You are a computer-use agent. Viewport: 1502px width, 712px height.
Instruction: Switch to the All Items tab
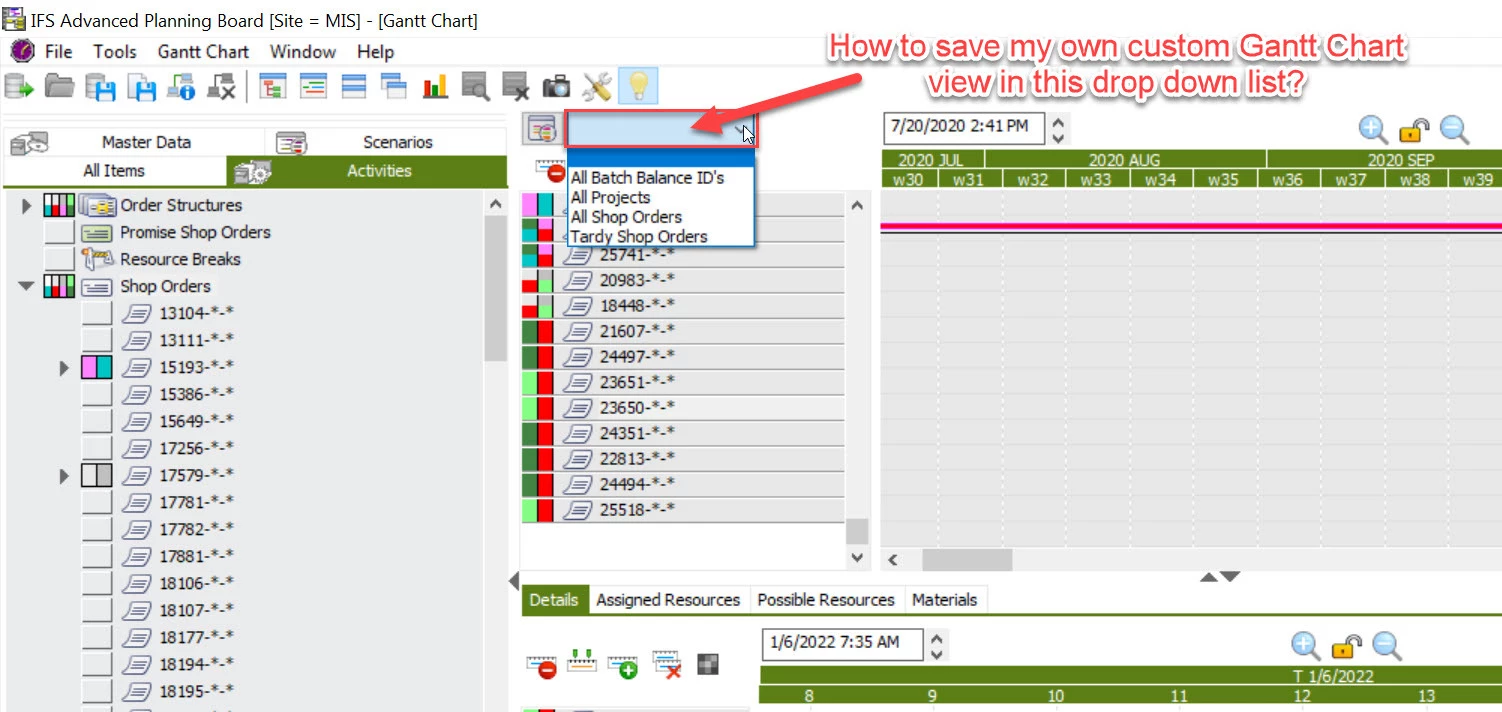(x=114, y=171)
